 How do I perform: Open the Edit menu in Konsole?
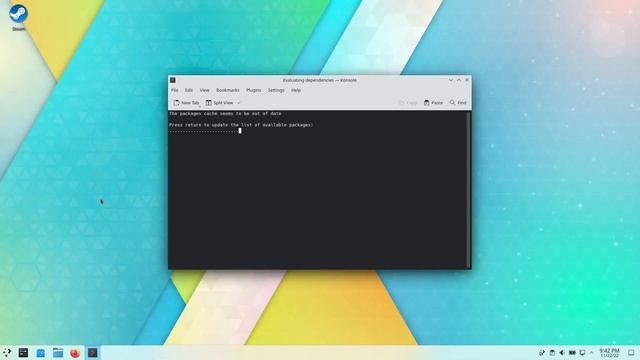click(x=189, y=90)
